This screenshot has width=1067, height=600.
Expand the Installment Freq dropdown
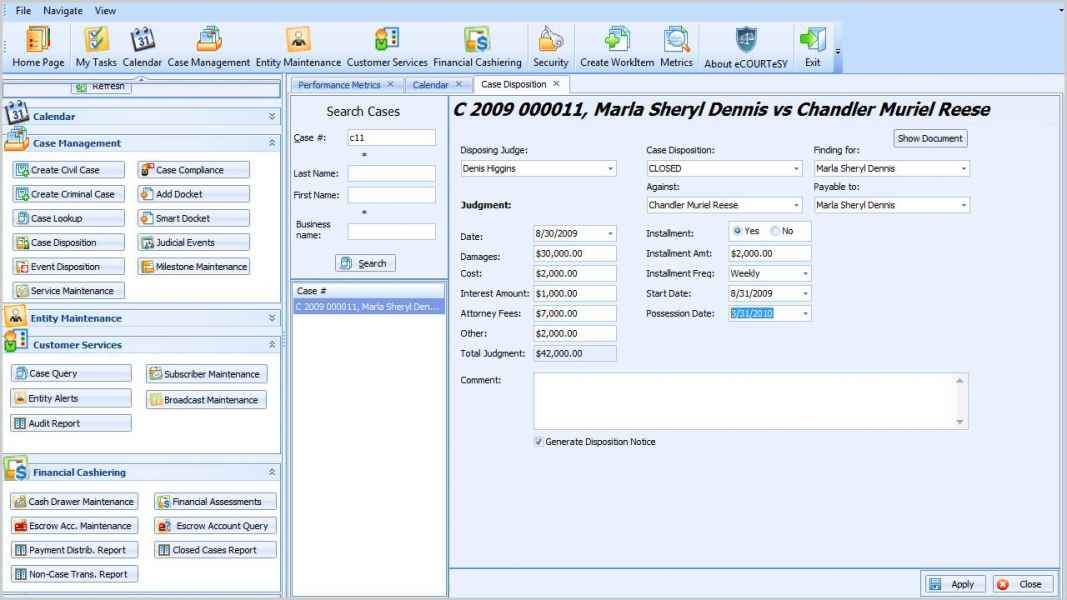[803, 272]
